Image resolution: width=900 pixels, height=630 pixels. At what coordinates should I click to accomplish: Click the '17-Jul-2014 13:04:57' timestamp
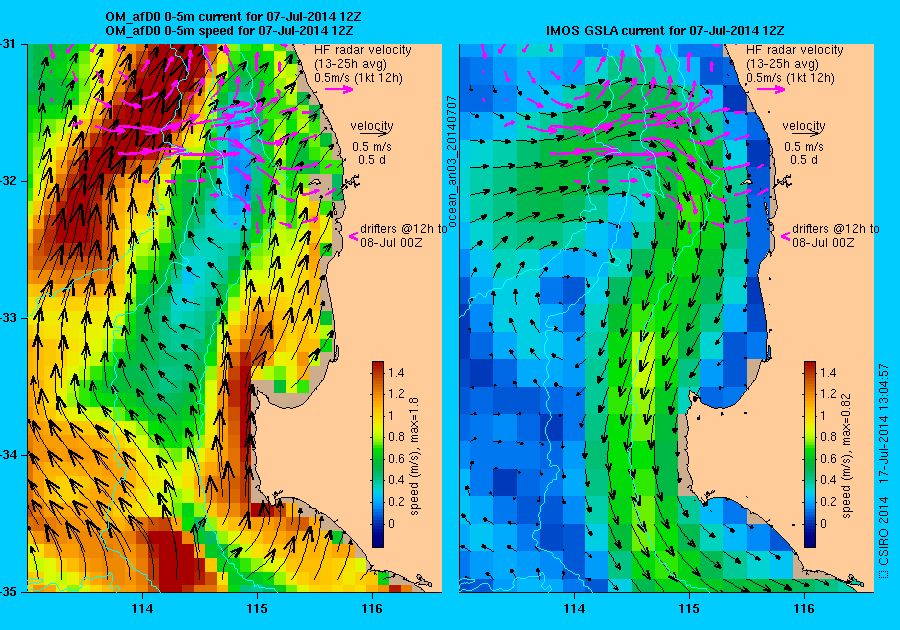(884, 422)
